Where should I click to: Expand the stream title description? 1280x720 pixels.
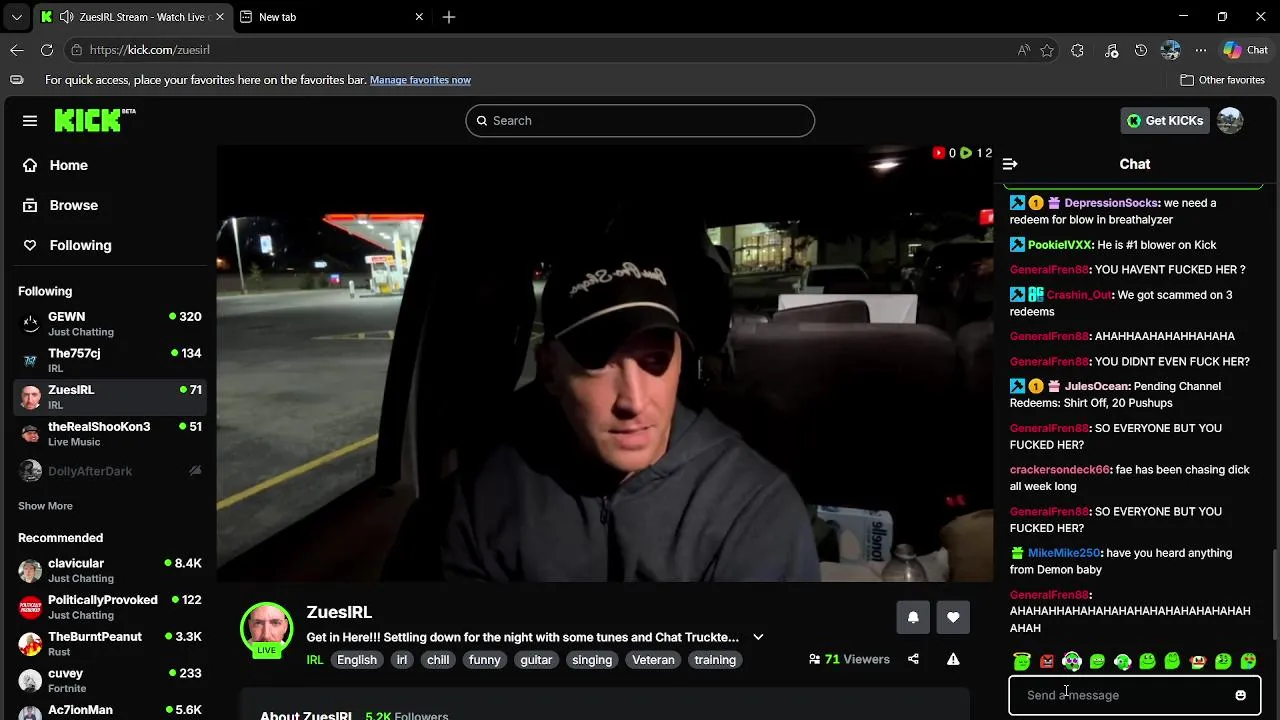758,637
